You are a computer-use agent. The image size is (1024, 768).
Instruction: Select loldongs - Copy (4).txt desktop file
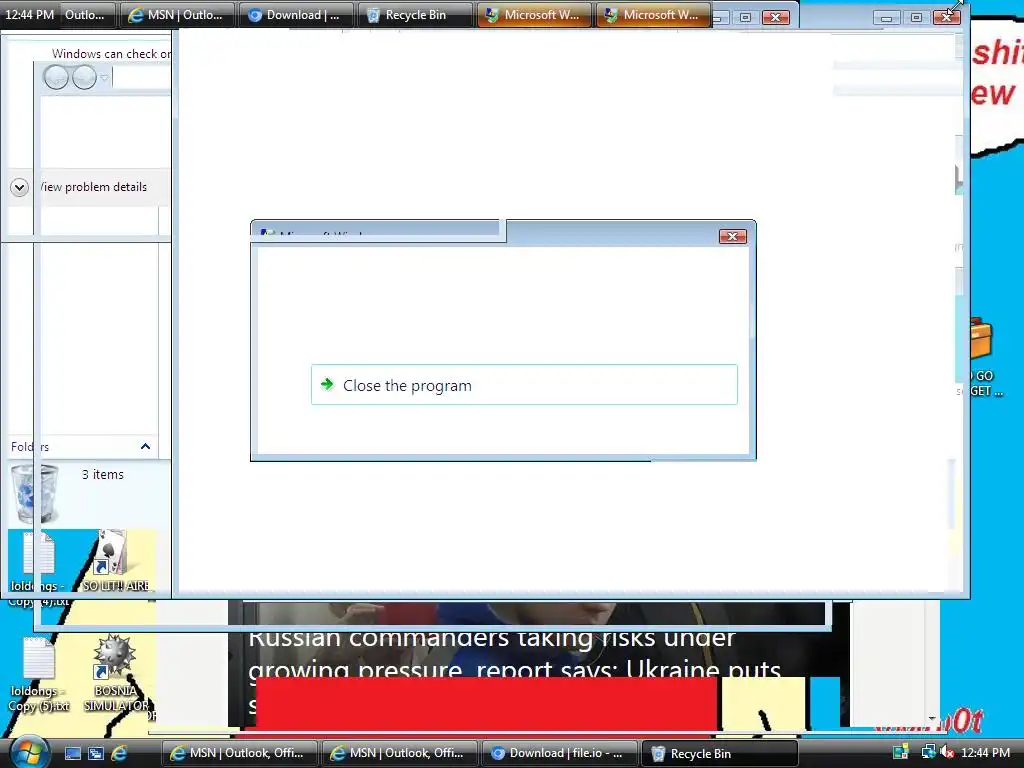coord(38,569)
